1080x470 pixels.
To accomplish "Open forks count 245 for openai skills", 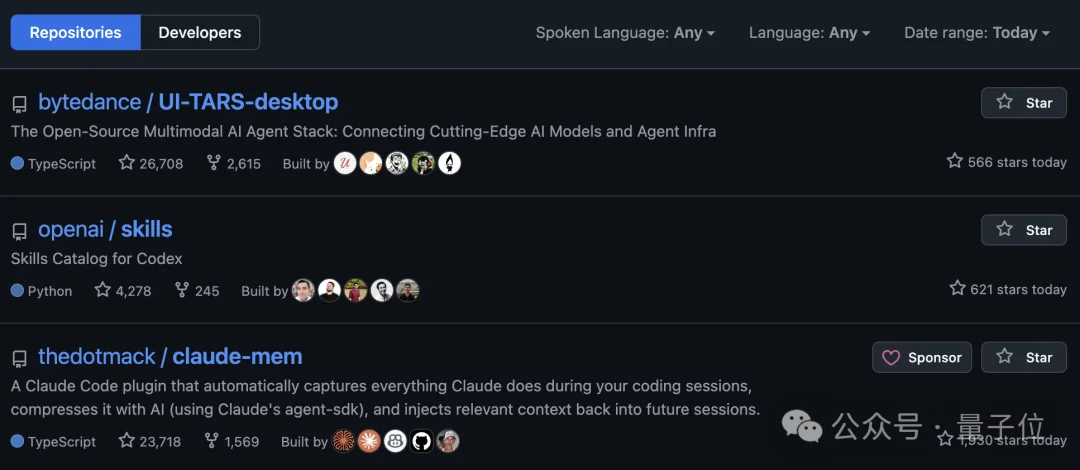I will 197,291.
